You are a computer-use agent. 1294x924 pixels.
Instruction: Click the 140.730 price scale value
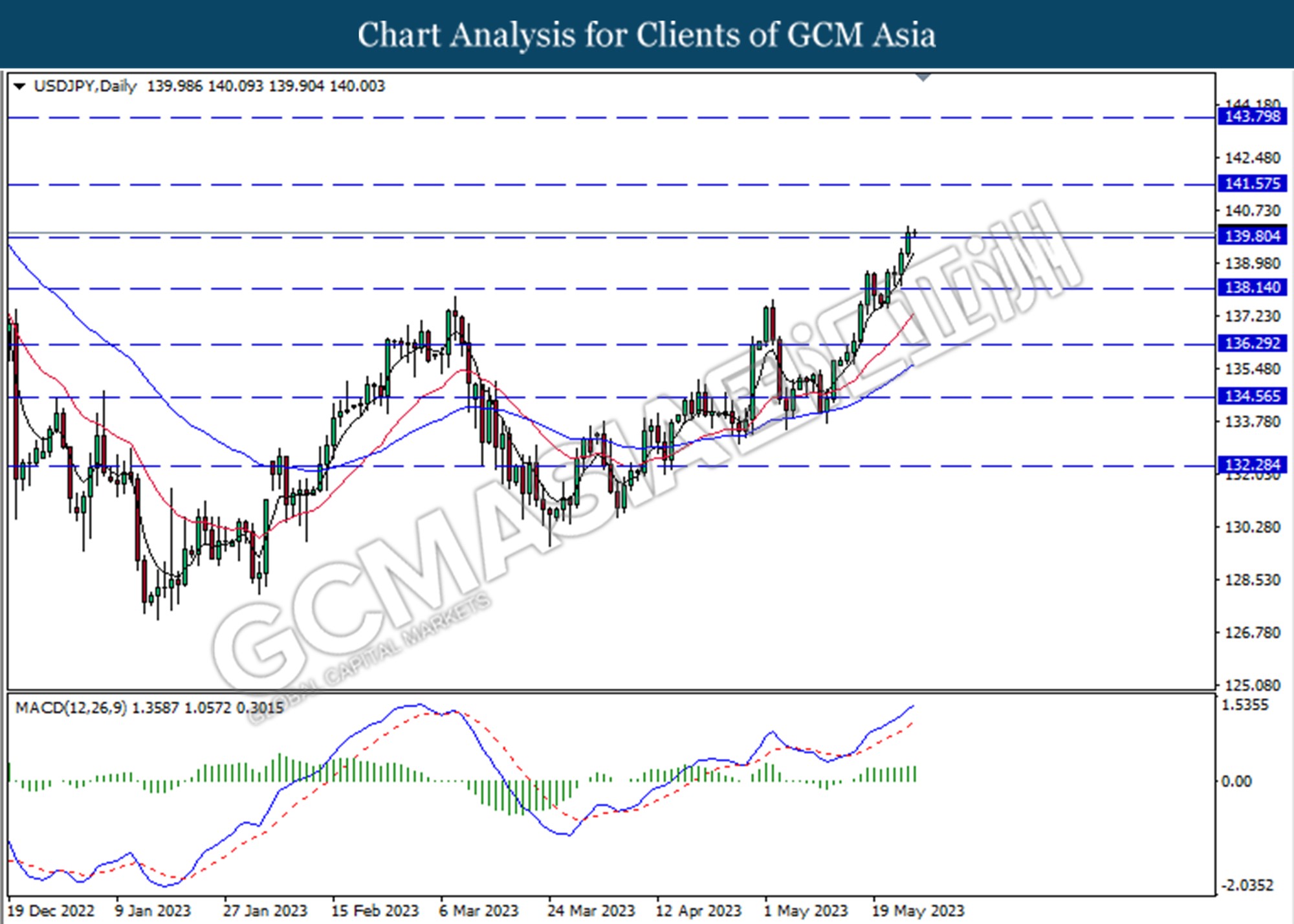pos(1253,211)
